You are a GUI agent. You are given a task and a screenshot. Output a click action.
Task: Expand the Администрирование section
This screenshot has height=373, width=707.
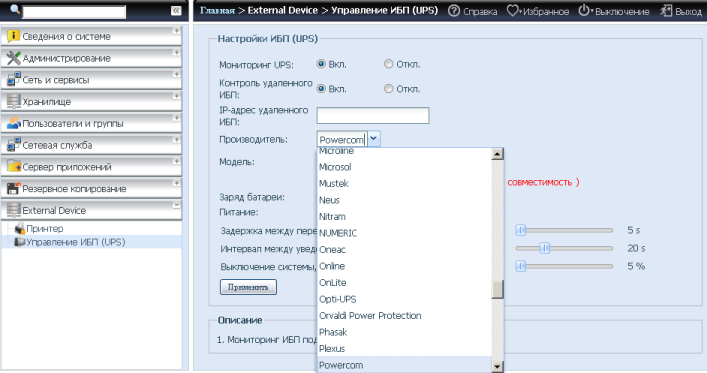tap(177, 53)
